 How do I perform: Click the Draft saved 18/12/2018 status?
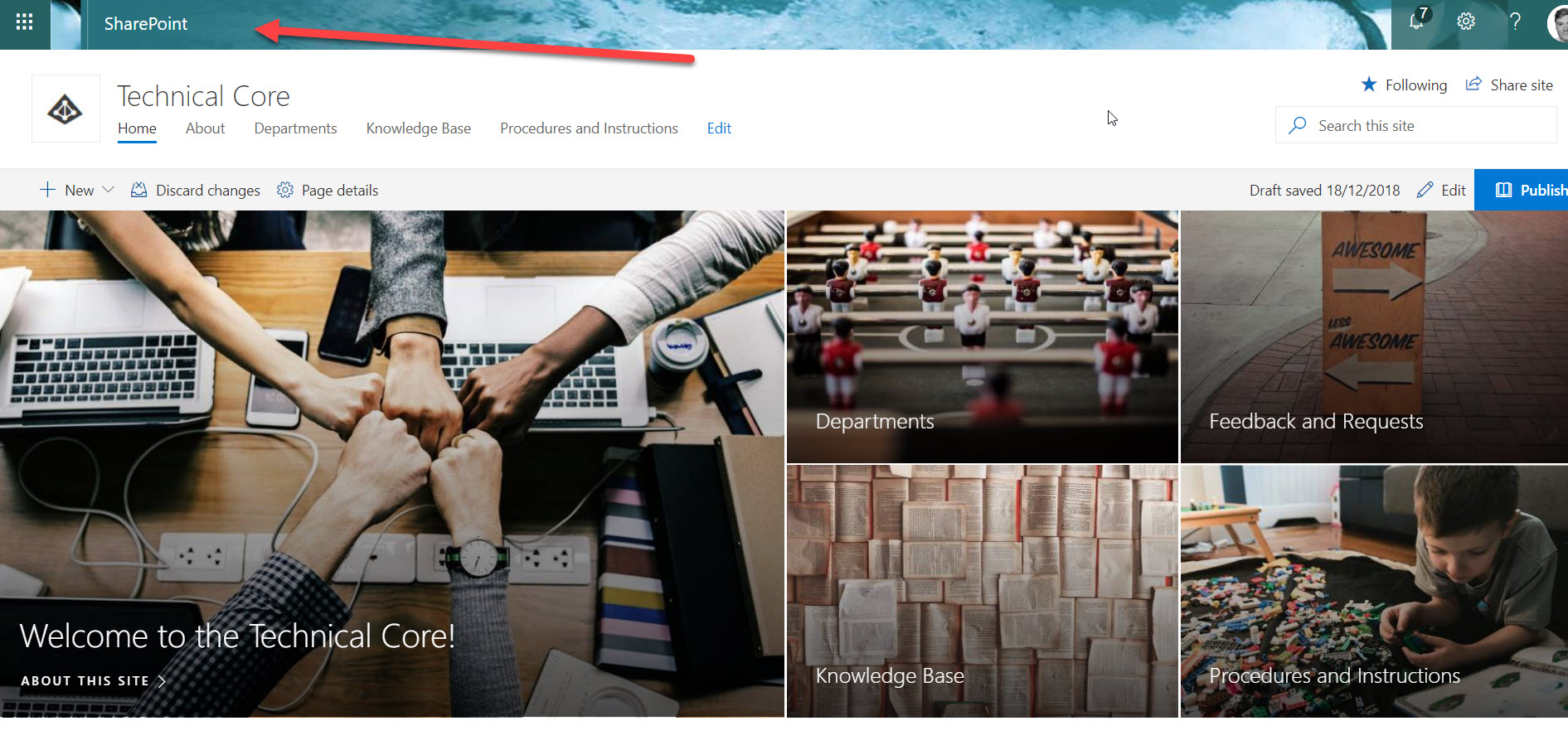pos(1324,190)
